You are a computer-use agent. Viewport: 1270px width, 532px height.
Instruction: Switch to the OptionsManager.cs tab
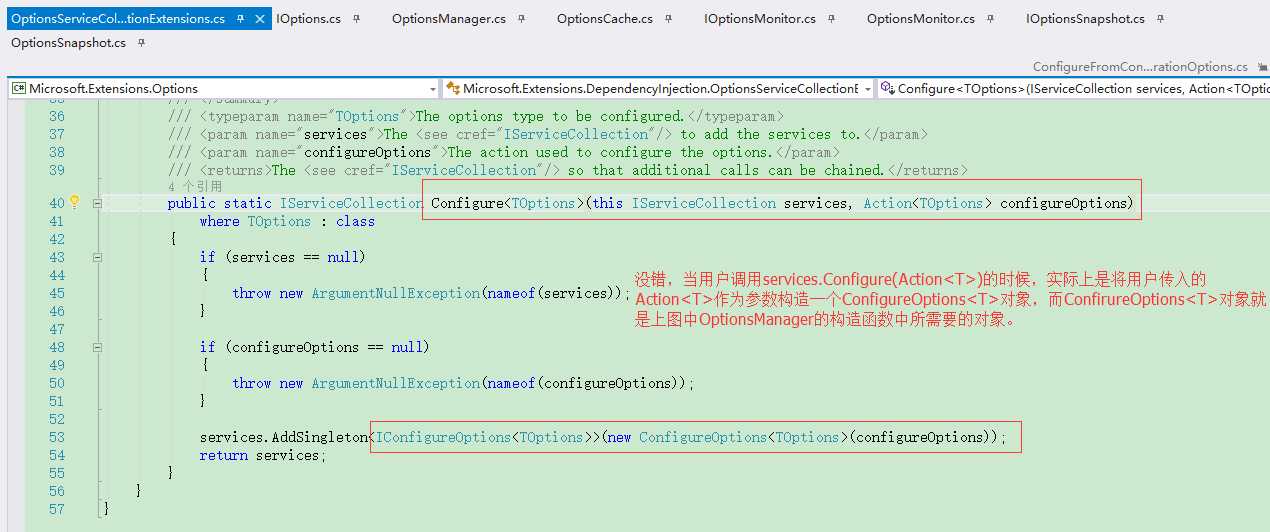(x=449, y=19)
